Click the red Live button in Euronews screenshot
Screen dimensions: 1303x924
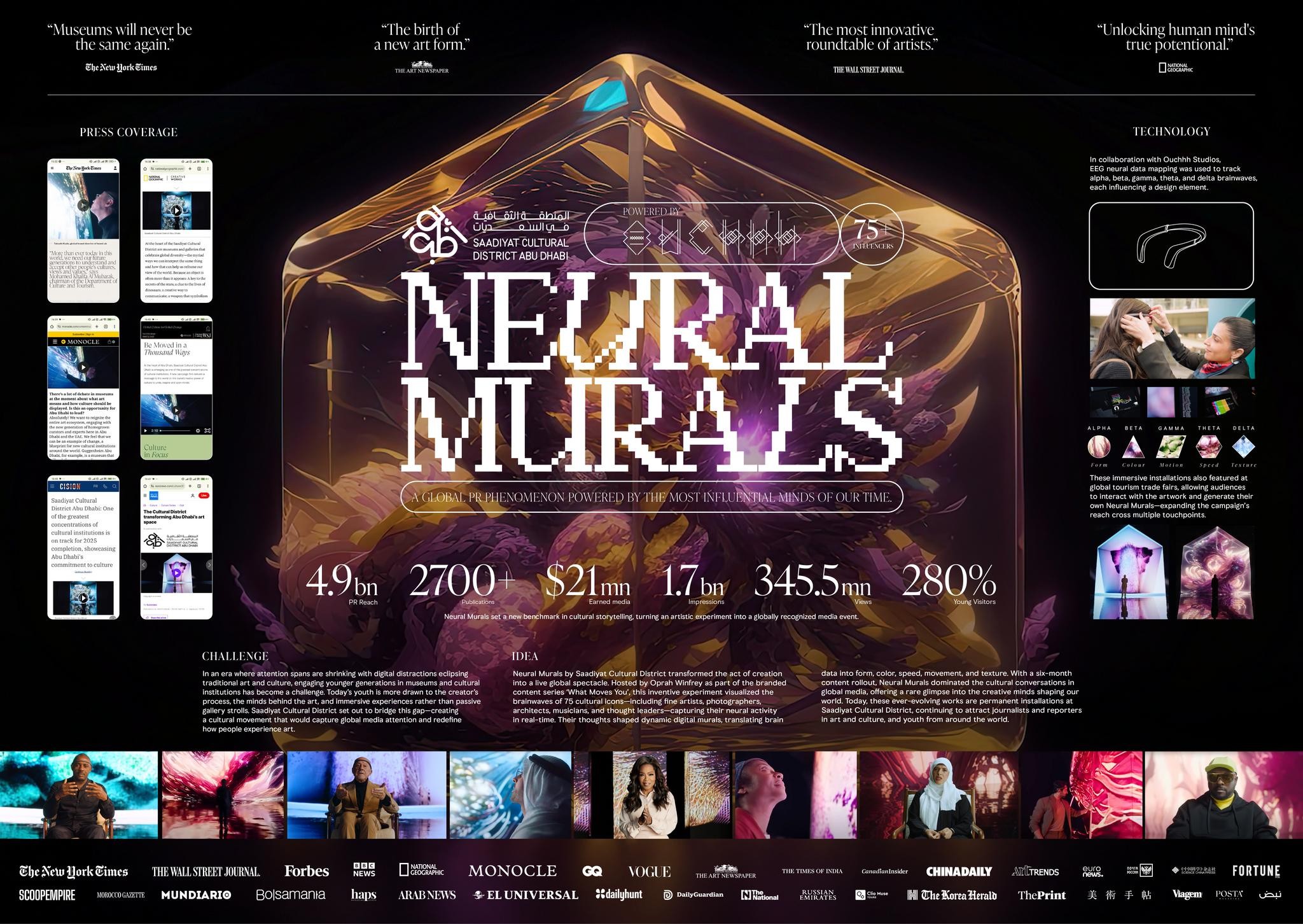pos(204,495)
